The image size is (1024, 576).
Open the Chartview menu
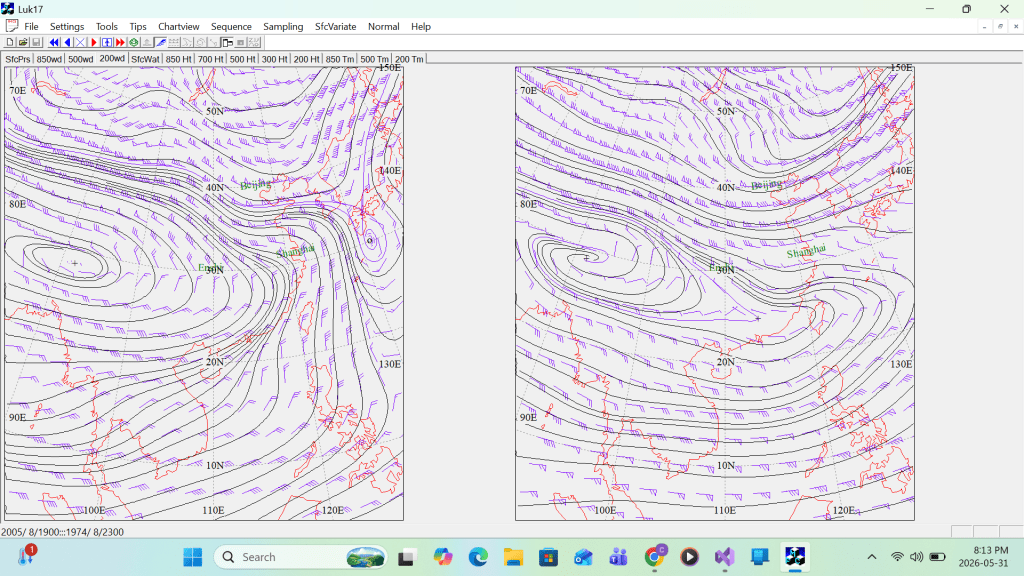coord(178,26)
